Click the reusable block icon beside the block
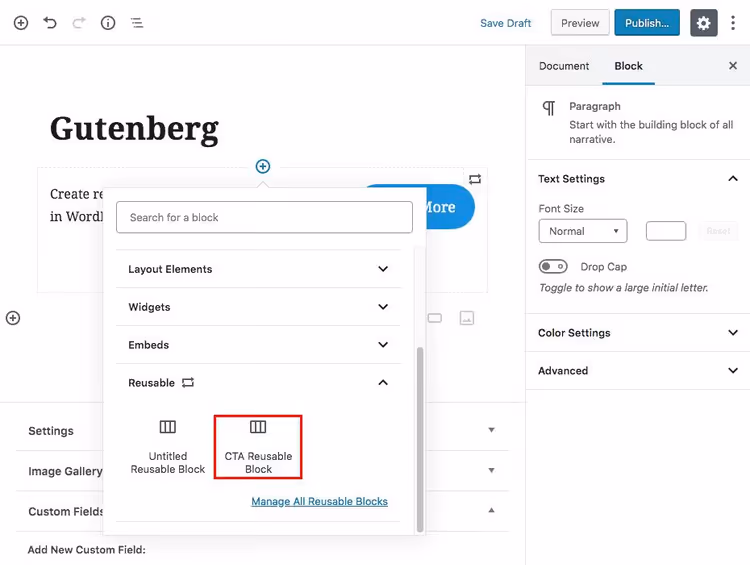This screenshot has width=750, height=565. point(475,179)
